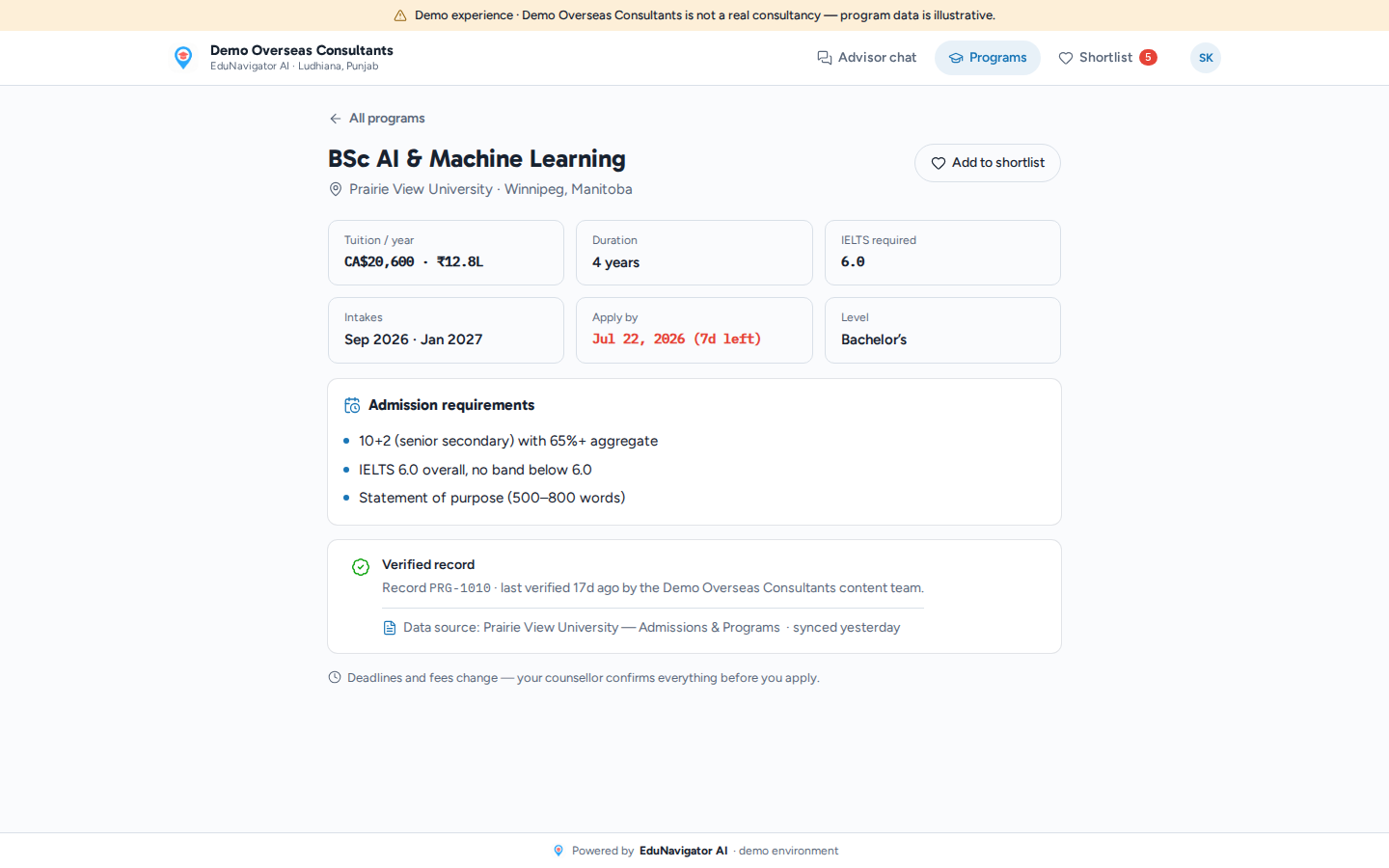Open the SK user avatar
This screenshot has width=1389, height=868.
click(1206, 58)
